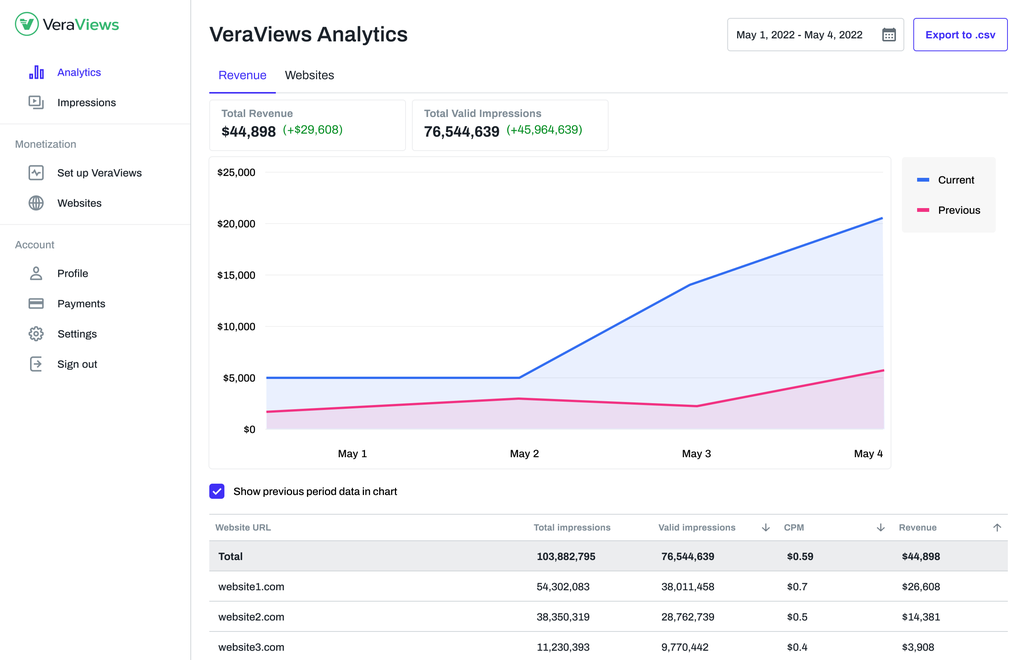
Task: Click the Websites globe icon
Action: tap(36, 203)
